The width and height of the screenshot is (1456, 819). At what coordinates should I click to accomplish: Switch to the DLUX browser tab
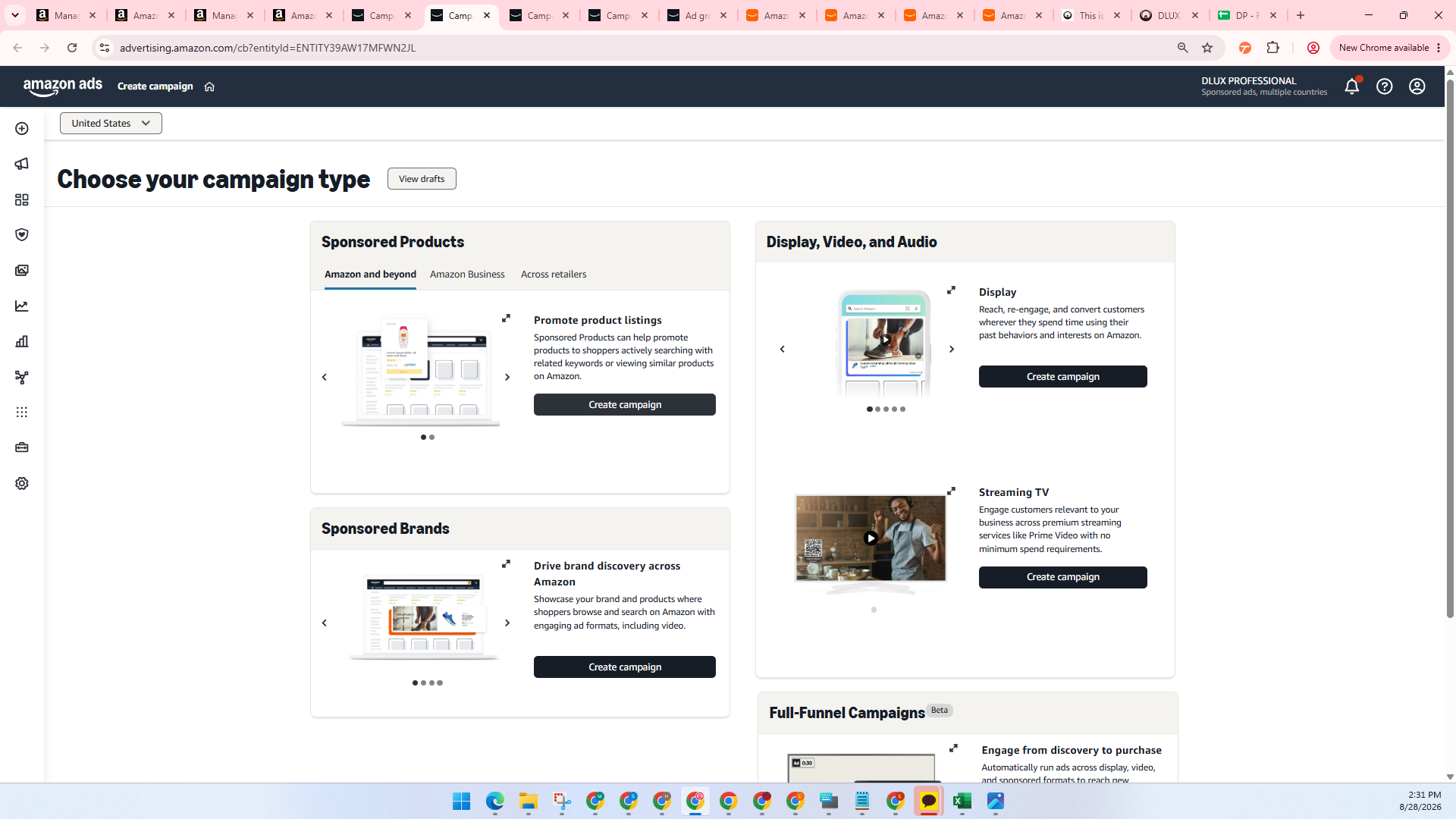coord(1169,15)
